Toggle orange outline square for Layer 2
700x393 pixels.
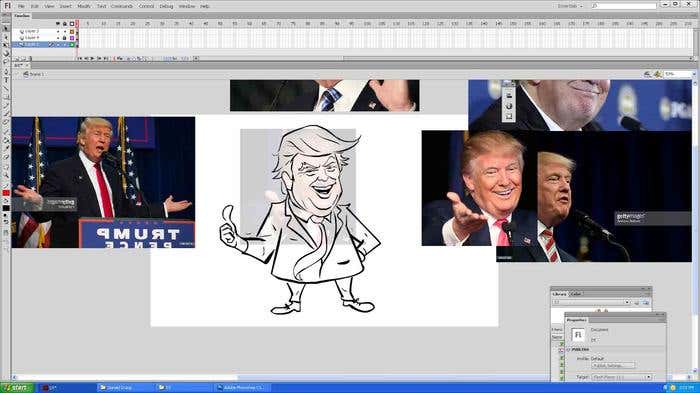pos(72,32)
